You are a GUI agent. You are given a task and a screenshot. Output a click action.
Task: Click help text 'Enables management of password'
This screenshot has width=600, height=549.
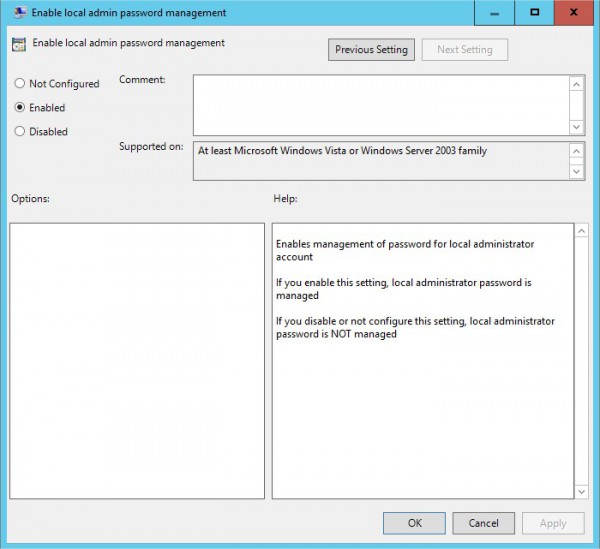point(405,250)
